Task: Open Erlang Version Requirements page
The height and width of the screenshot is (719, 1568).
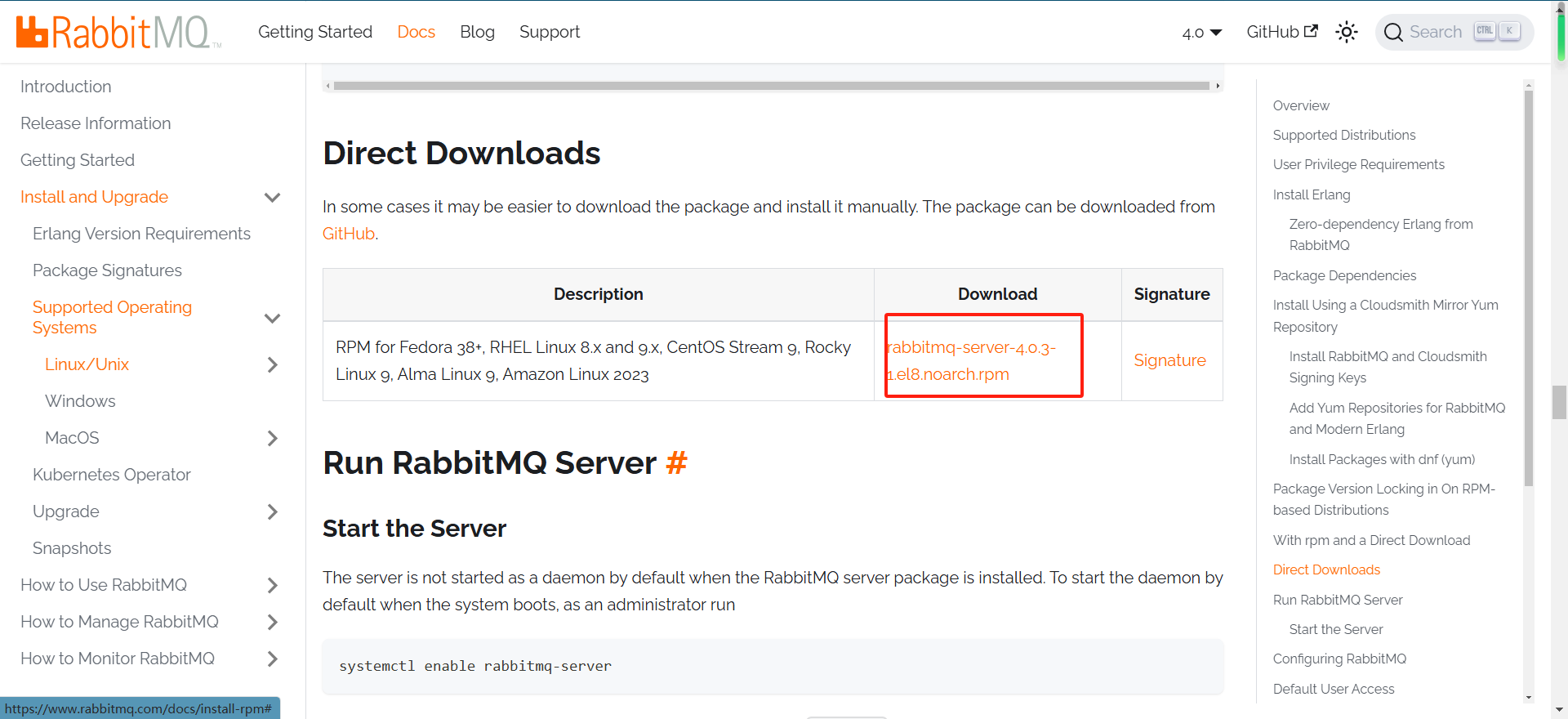Action: 141,234
